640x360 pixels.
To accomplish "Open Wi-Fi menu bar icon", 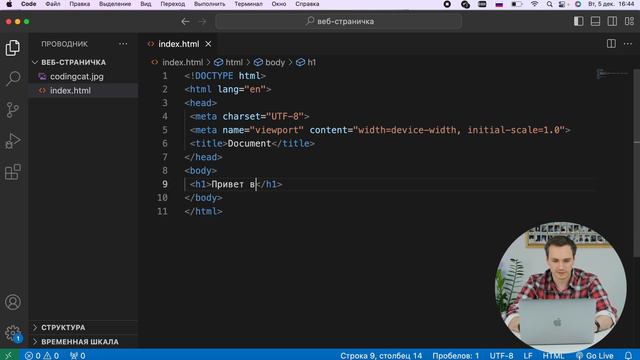I will click(534, 4).
